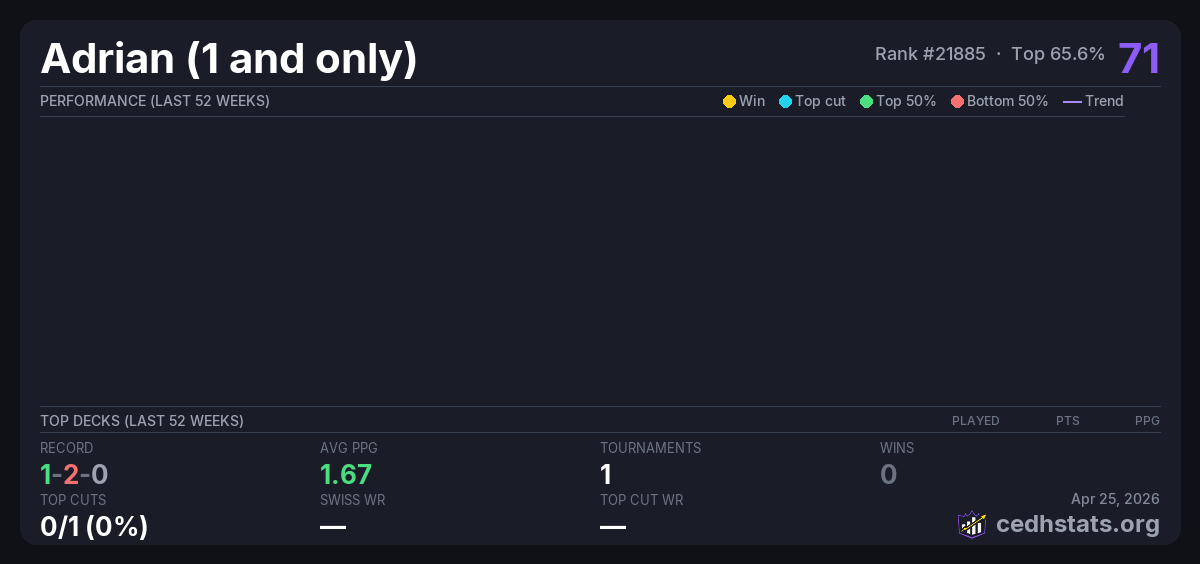Toggle the Top cut legend label
The width and height of the screenshot is (1200, 564).
[x=820, y=101]
